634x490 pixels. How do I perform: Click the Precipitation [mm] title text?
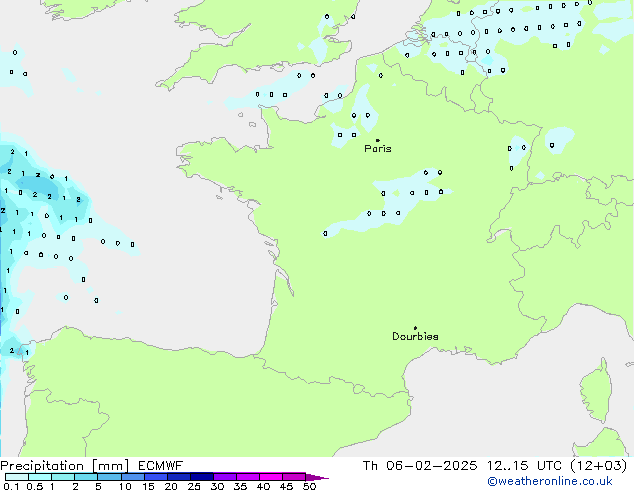coord(65,466)
